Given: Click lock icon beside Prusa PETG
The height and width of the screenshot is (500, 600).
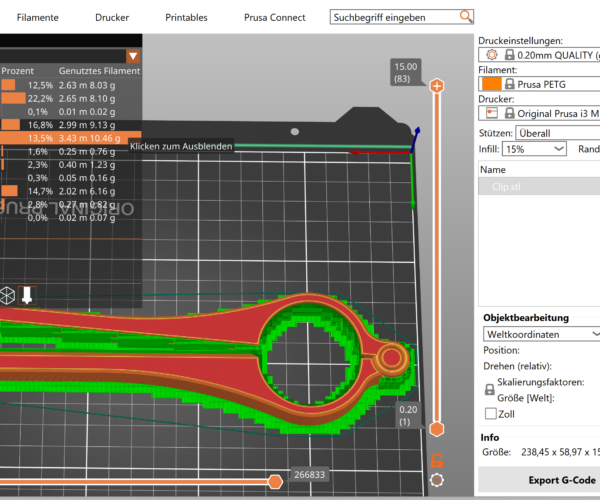Looking at the screenshot, I should pos(509,84).
